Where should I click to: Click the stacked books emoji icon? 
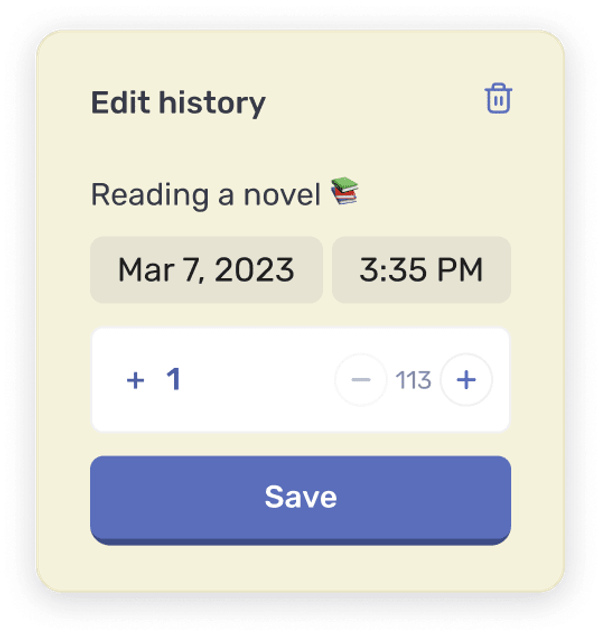(345, 191)
